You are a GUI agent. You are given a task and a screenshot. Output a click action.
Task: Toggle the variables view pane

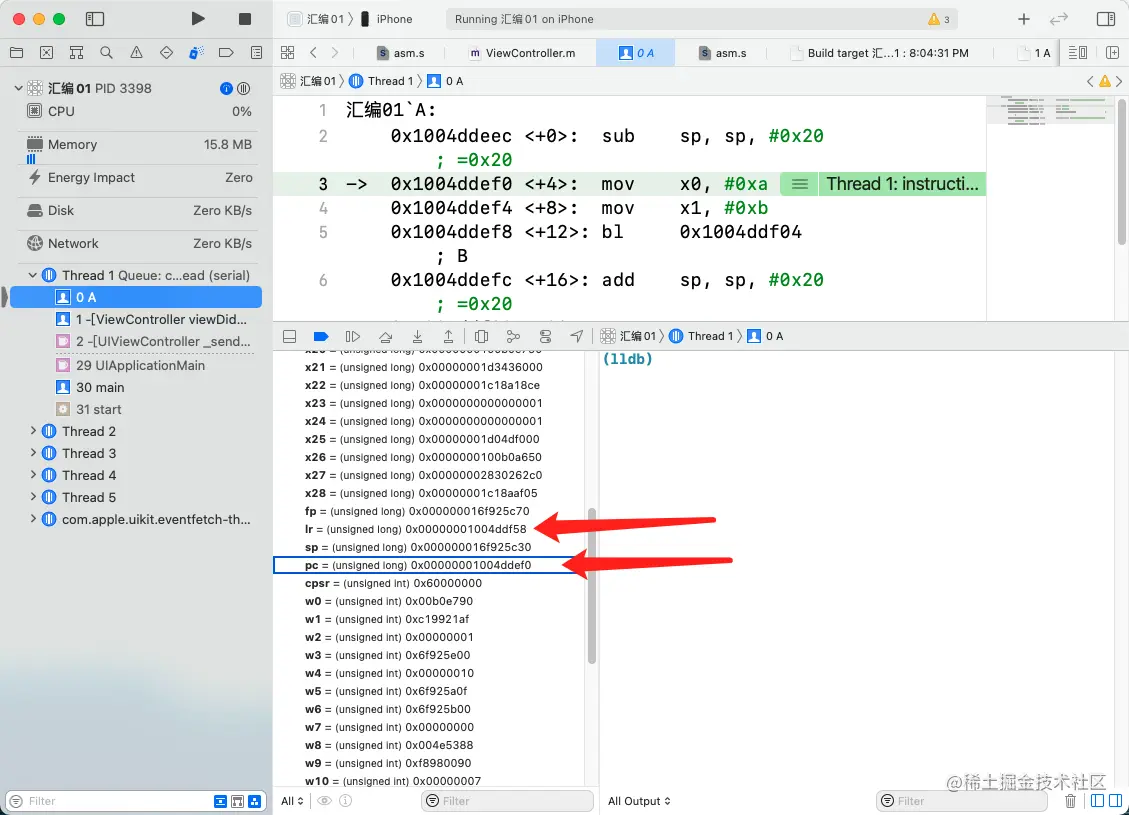pyautogui.click(x=1097, y=801)
